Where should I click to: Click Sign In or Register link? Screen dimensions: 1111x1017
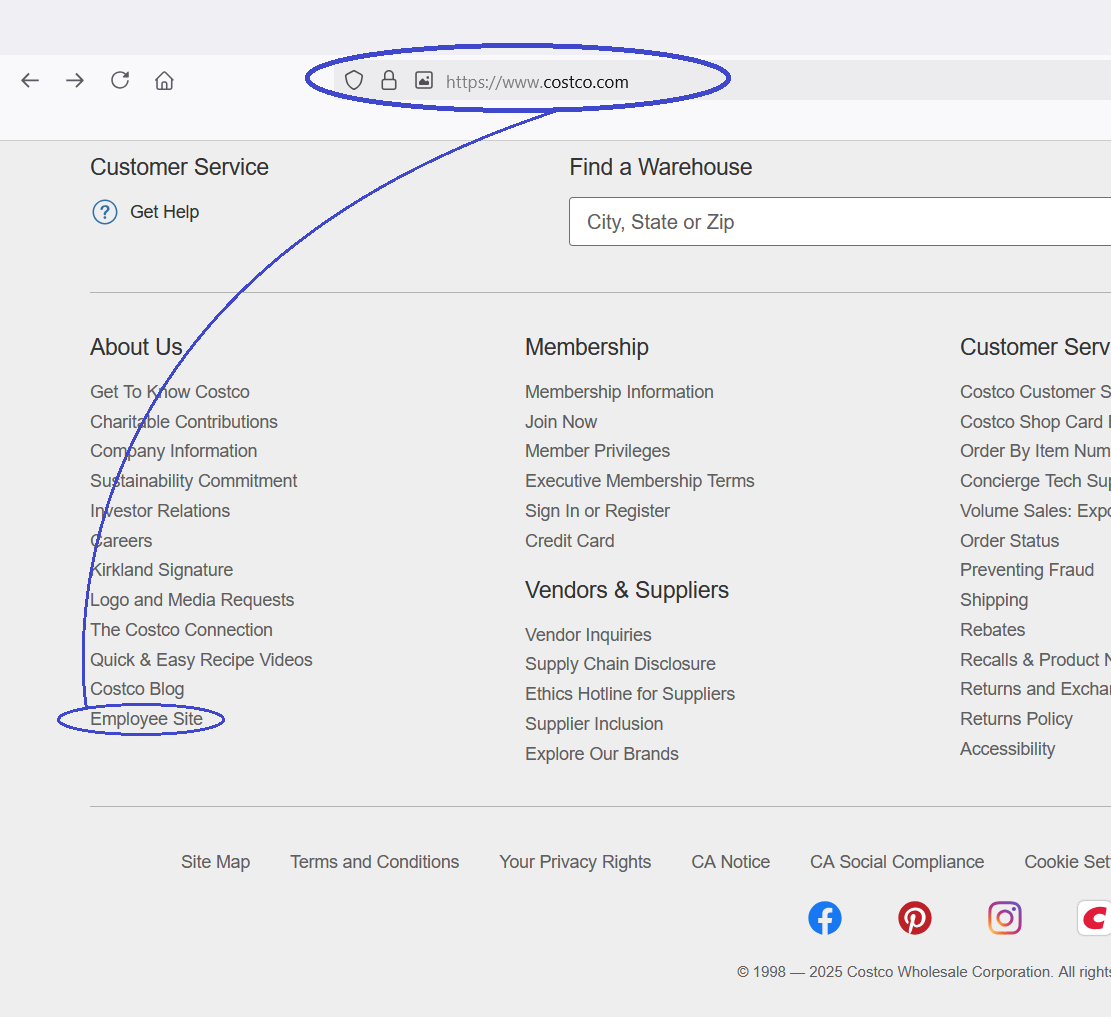597,511
